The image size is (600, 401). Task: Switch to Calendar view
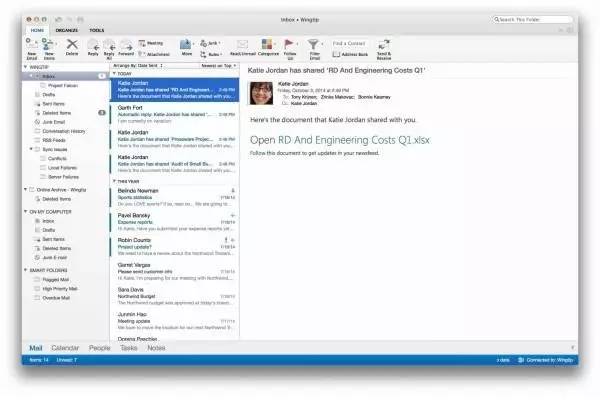tap(65, 348)
